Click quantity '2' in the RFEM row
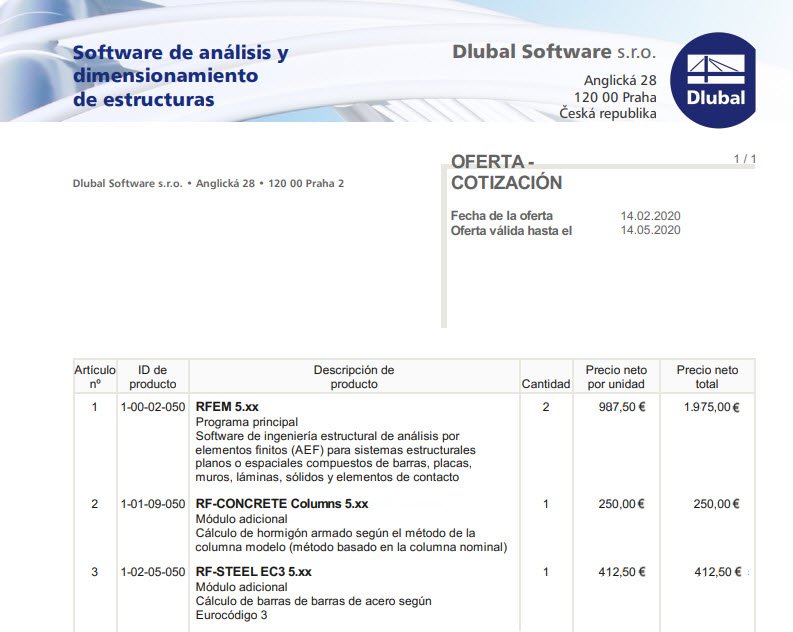 tap(546, 407)
